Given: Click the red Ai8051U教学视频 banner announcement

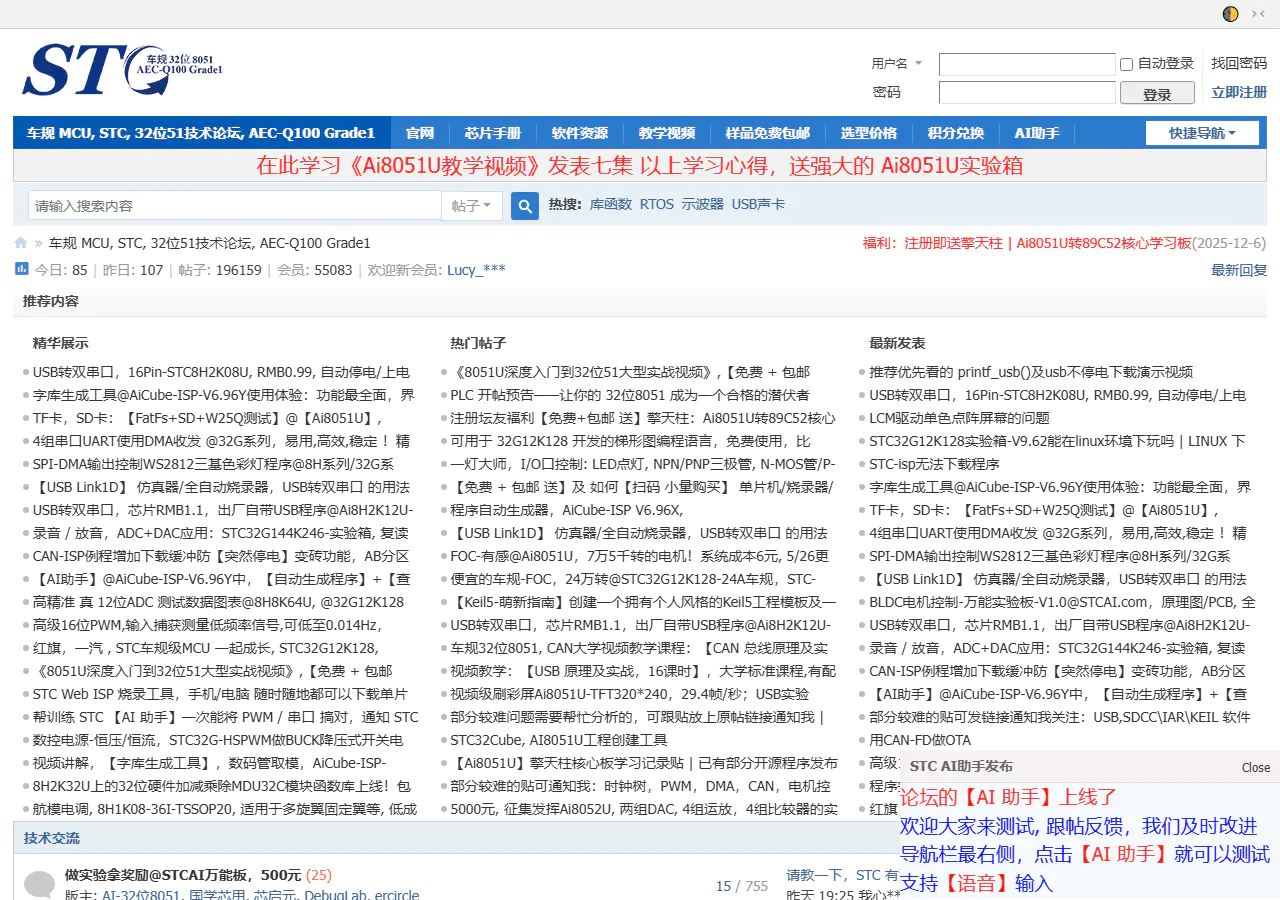Looking at the screenshot, I should (x=639, y=166).
